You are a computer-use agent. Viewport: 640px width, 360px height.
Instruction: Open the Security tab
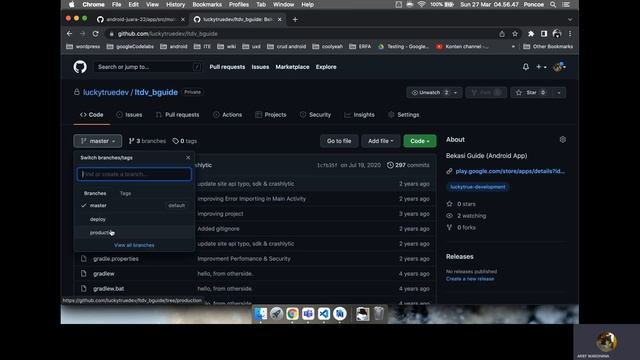pyautogui.click(x=315, y=115)
